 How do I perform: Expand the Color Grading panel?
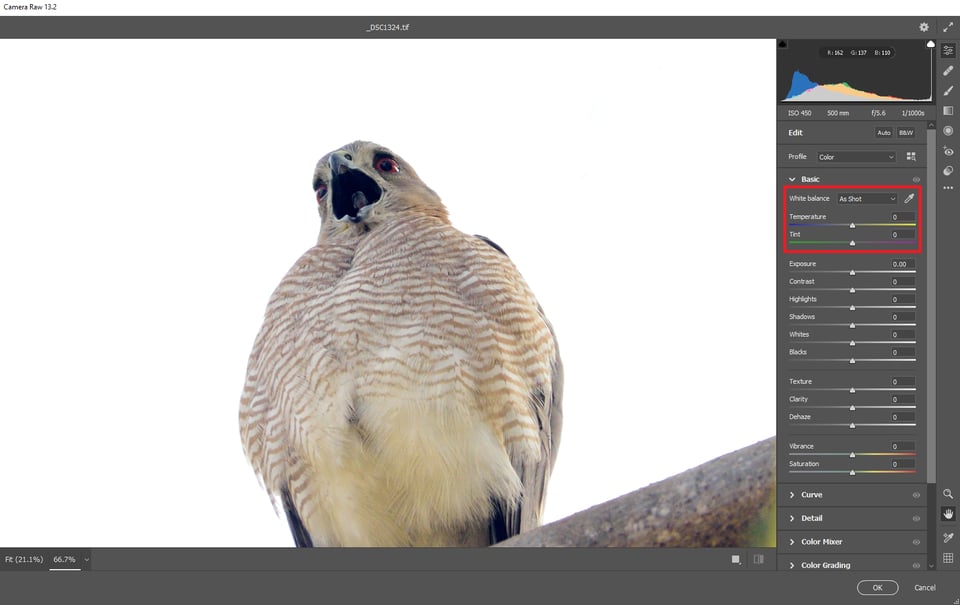[792, 565]
